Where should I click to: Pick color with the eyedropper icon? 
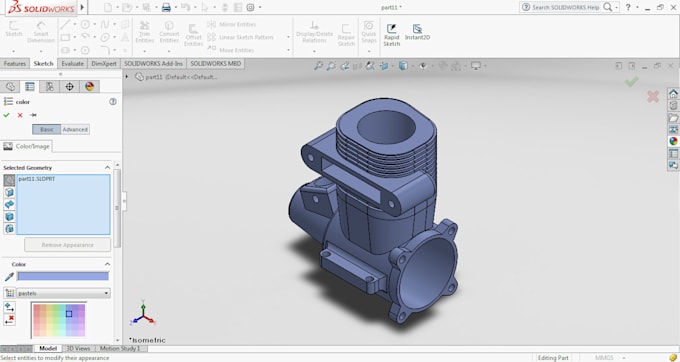(x=9, y=277)
